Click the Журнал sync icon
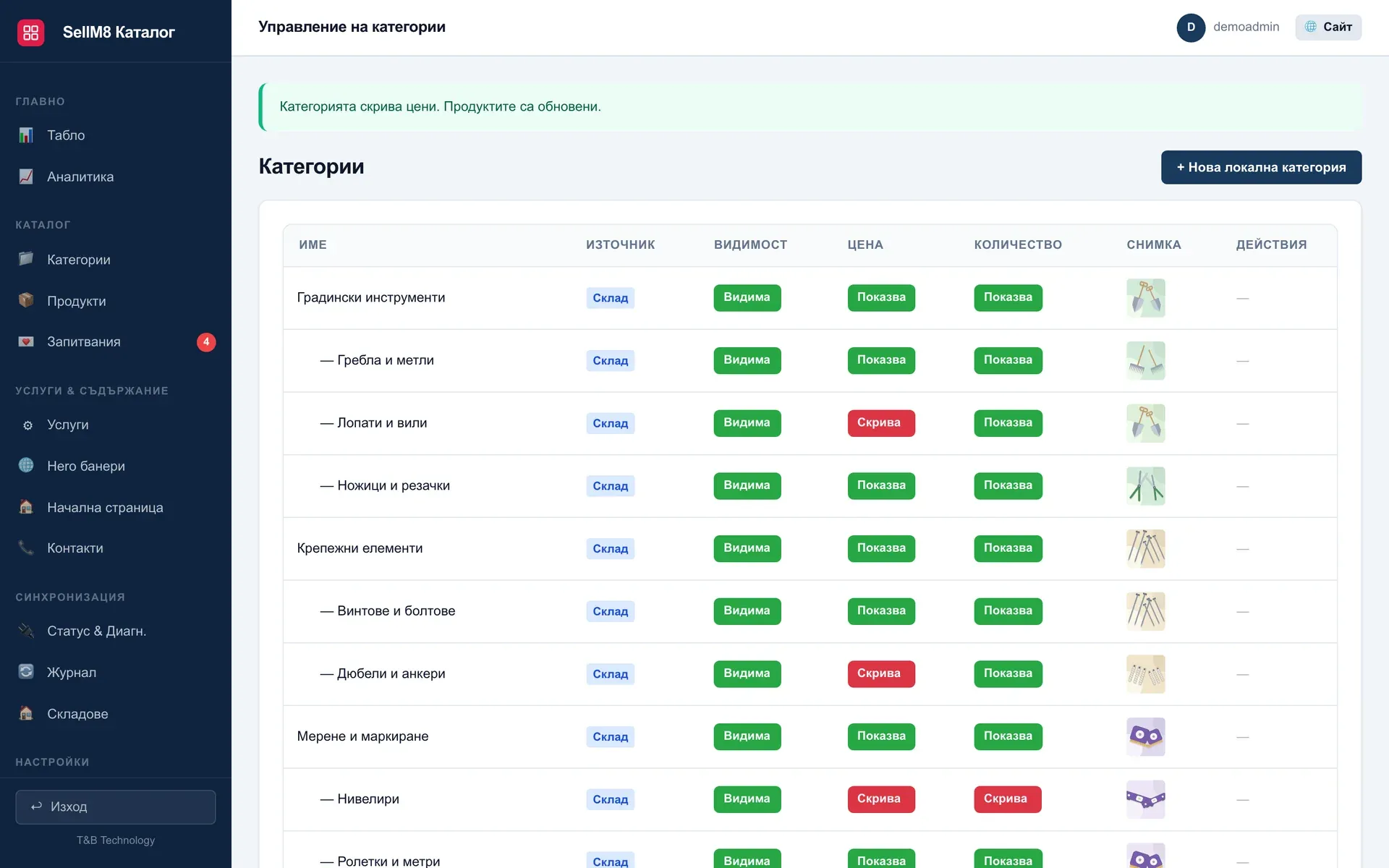 point(26,672)
